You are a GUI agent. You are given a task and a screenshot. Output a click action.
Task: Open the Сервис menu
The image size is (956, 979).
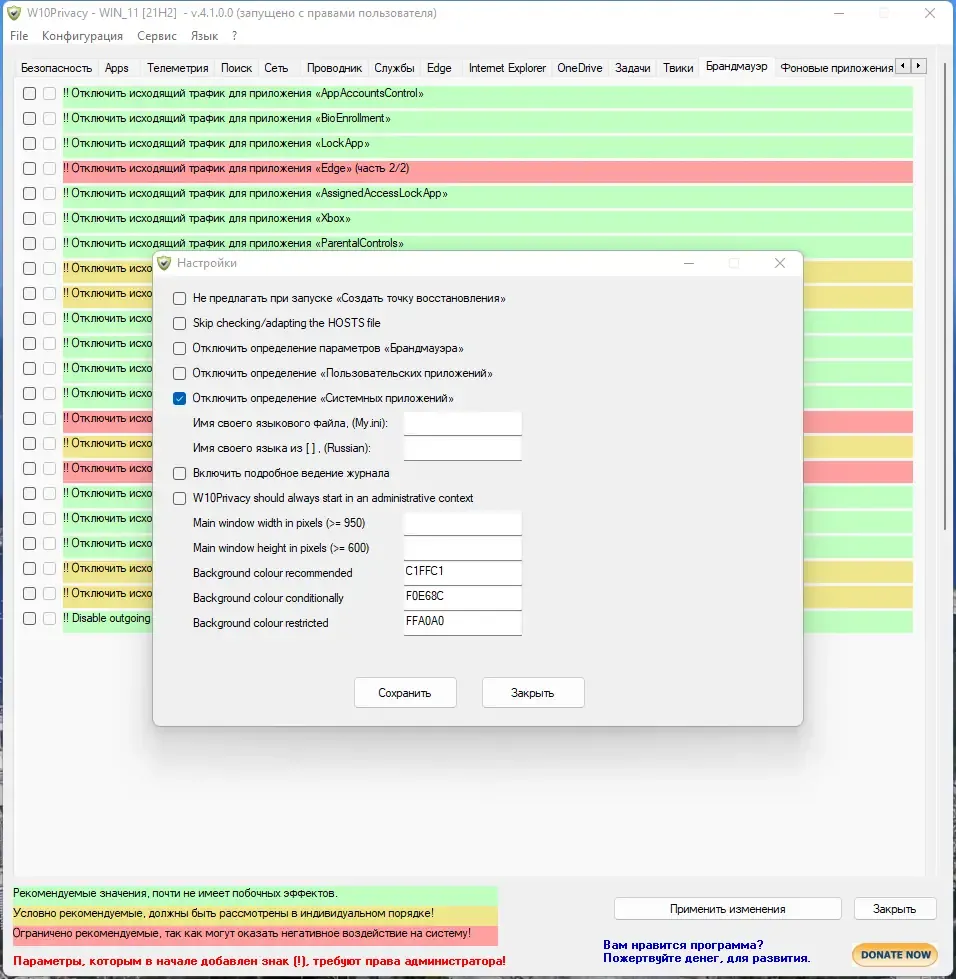tap(157, 36)
